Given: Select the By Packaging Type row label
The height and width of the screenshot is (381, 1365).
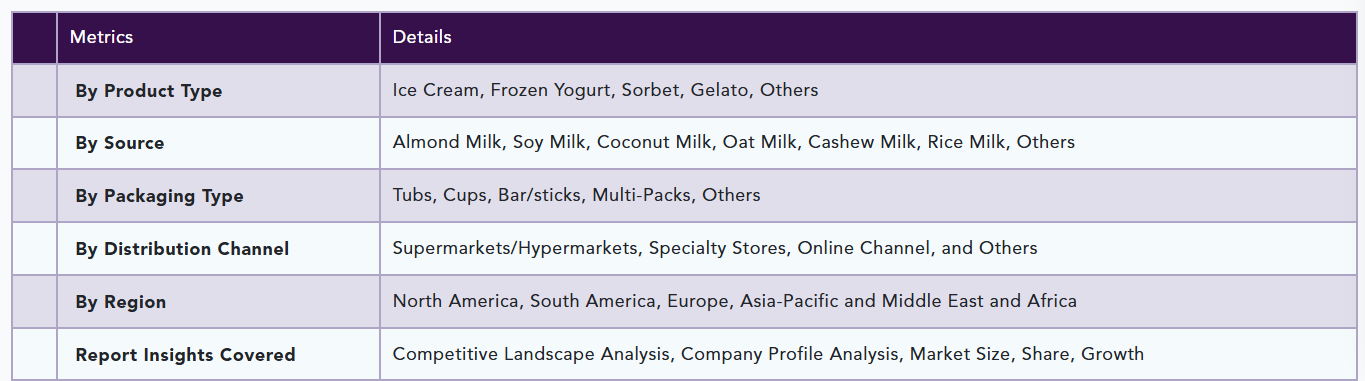Looking at the screenshot, I should click(x=160, y=196).
